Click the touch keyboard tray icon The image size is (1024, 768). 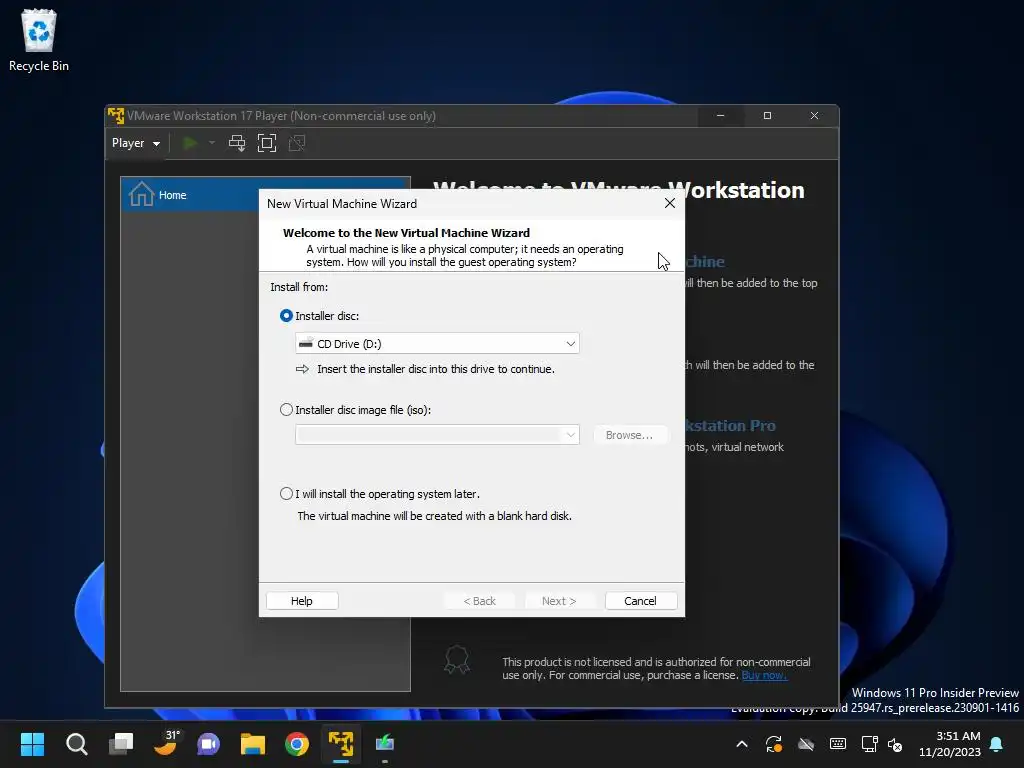point(838,744)
